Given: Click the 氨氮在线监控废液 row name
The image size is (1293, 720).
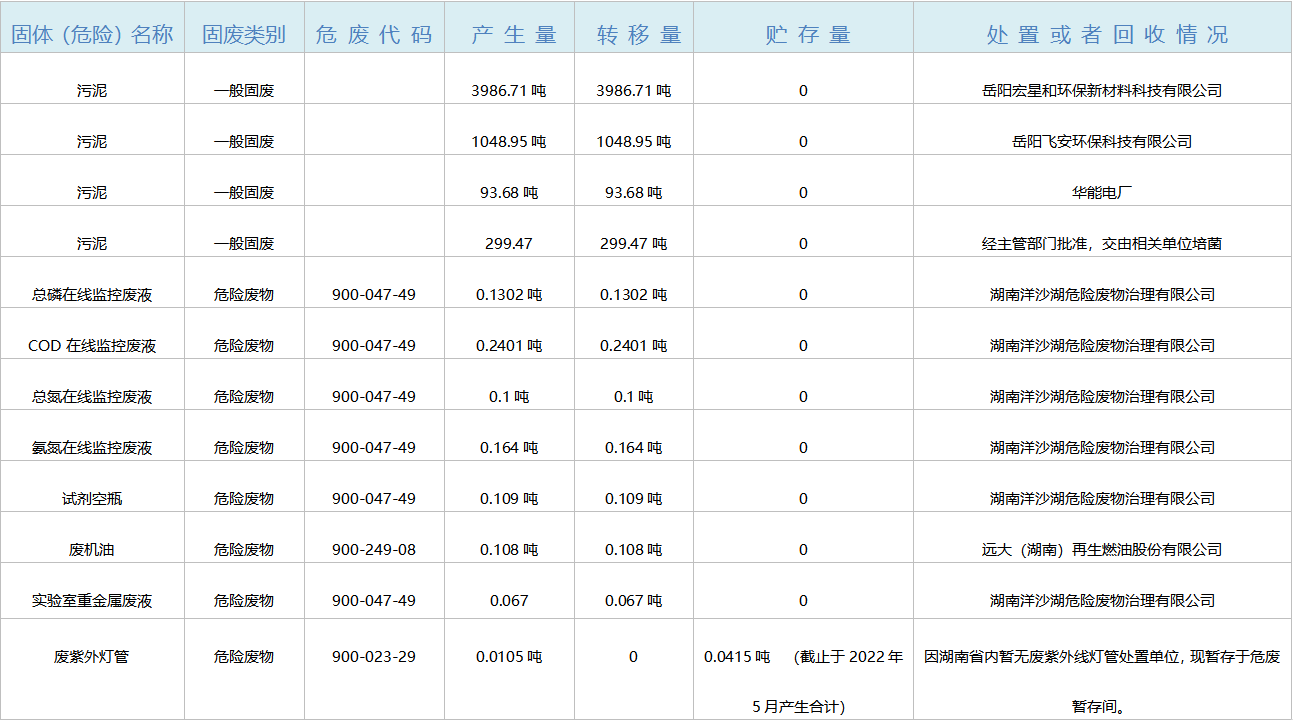Looking at the screenshot, I should (92, 448).
